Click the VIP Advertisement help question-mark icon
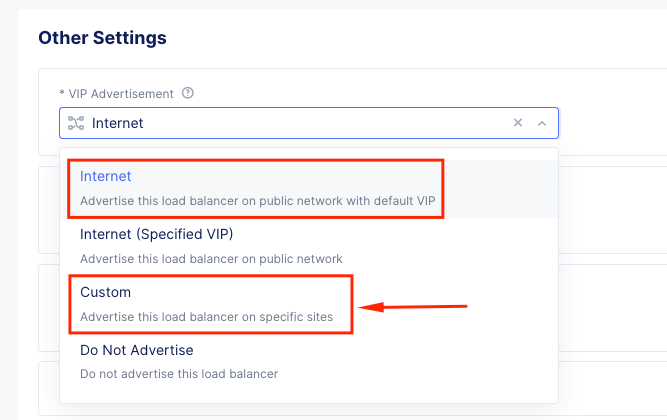The width and height of the screenshot is (667, 420). pyautogui.click(x=187, y=93)
